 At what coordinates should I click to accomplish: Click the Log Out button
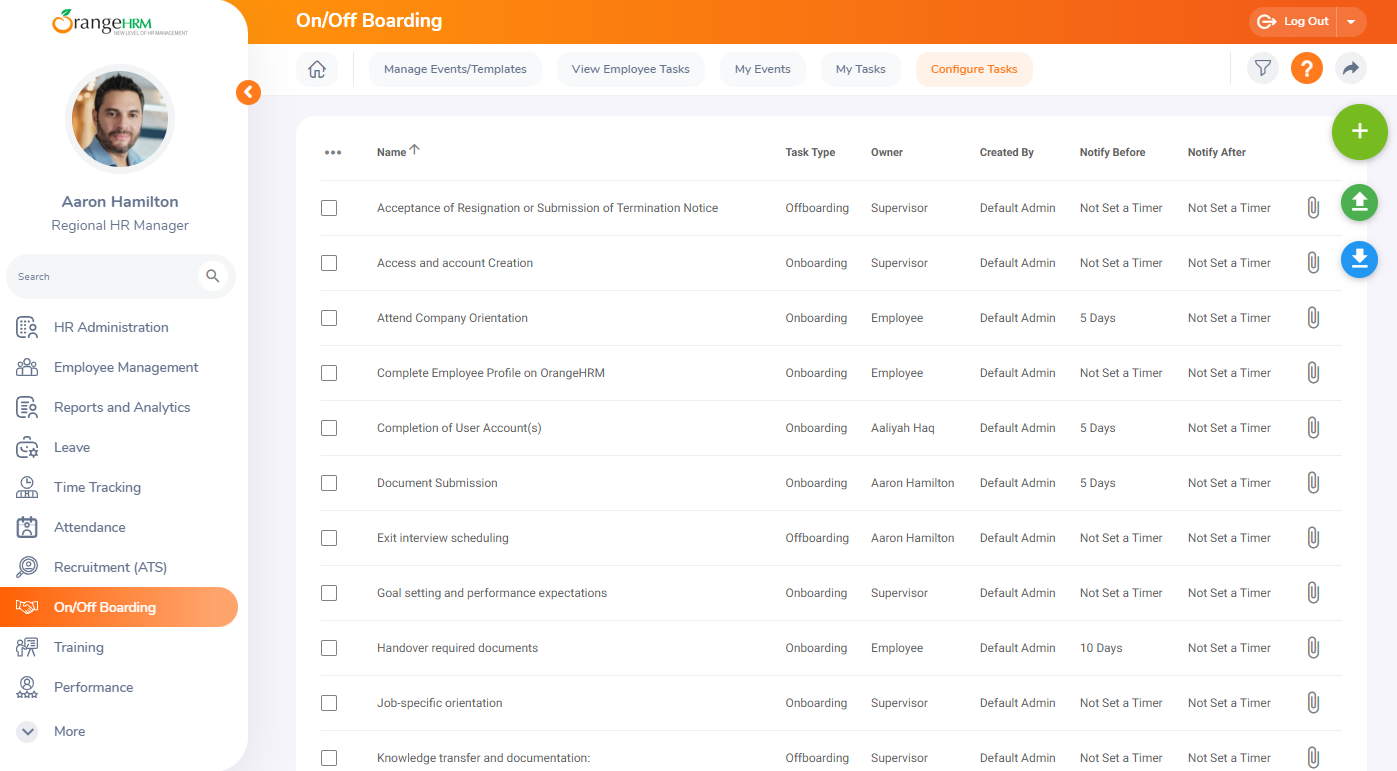pos(1294,22)
